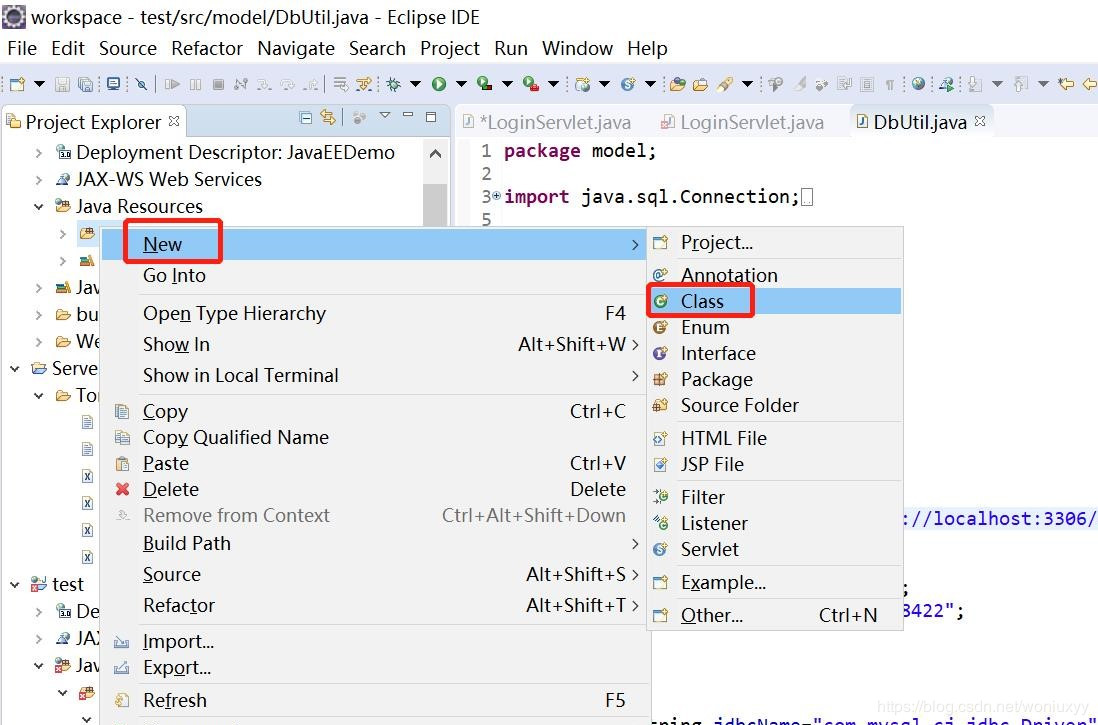Switch to the *LoginServlet.java editor tab
Screen dimensions: 1098x725
click(x=548, y=123)
